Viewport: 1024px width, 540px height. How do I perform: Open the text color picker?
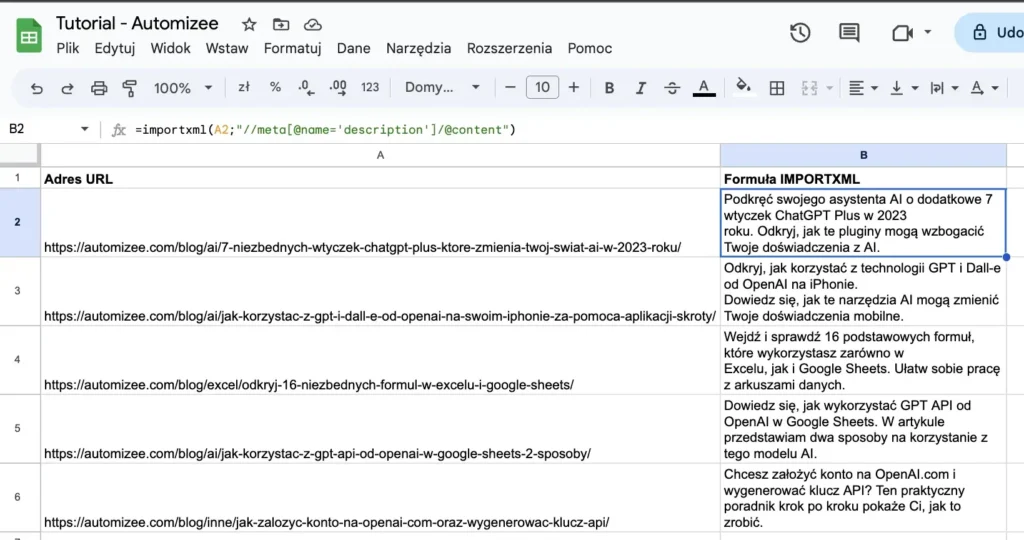[704, 88]
